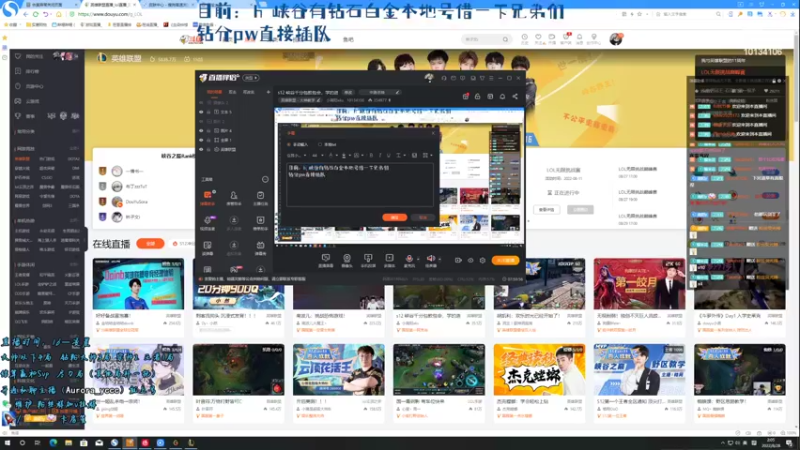Toggle the preview eye icon near start button
This screenshot has width=800, height=450.
click(x=470, y=260)
